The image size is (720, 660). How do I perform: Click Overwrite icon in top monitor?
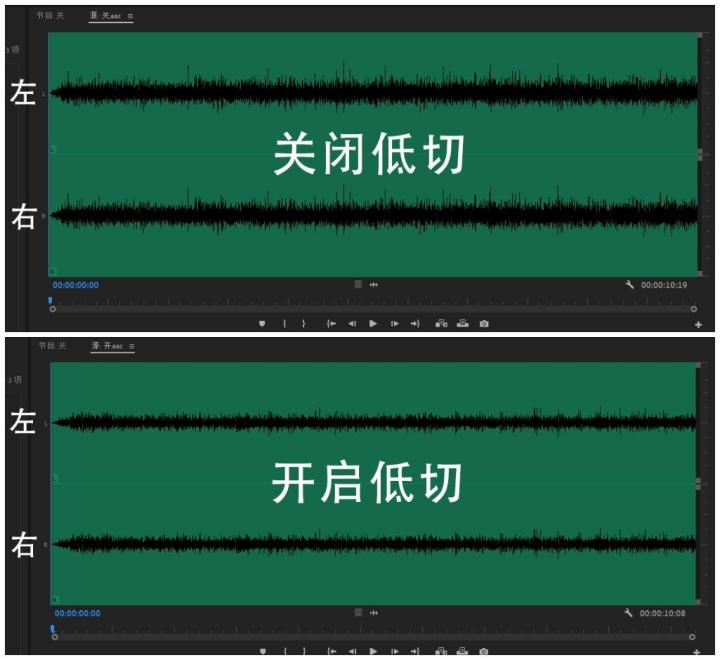[462, 324]
